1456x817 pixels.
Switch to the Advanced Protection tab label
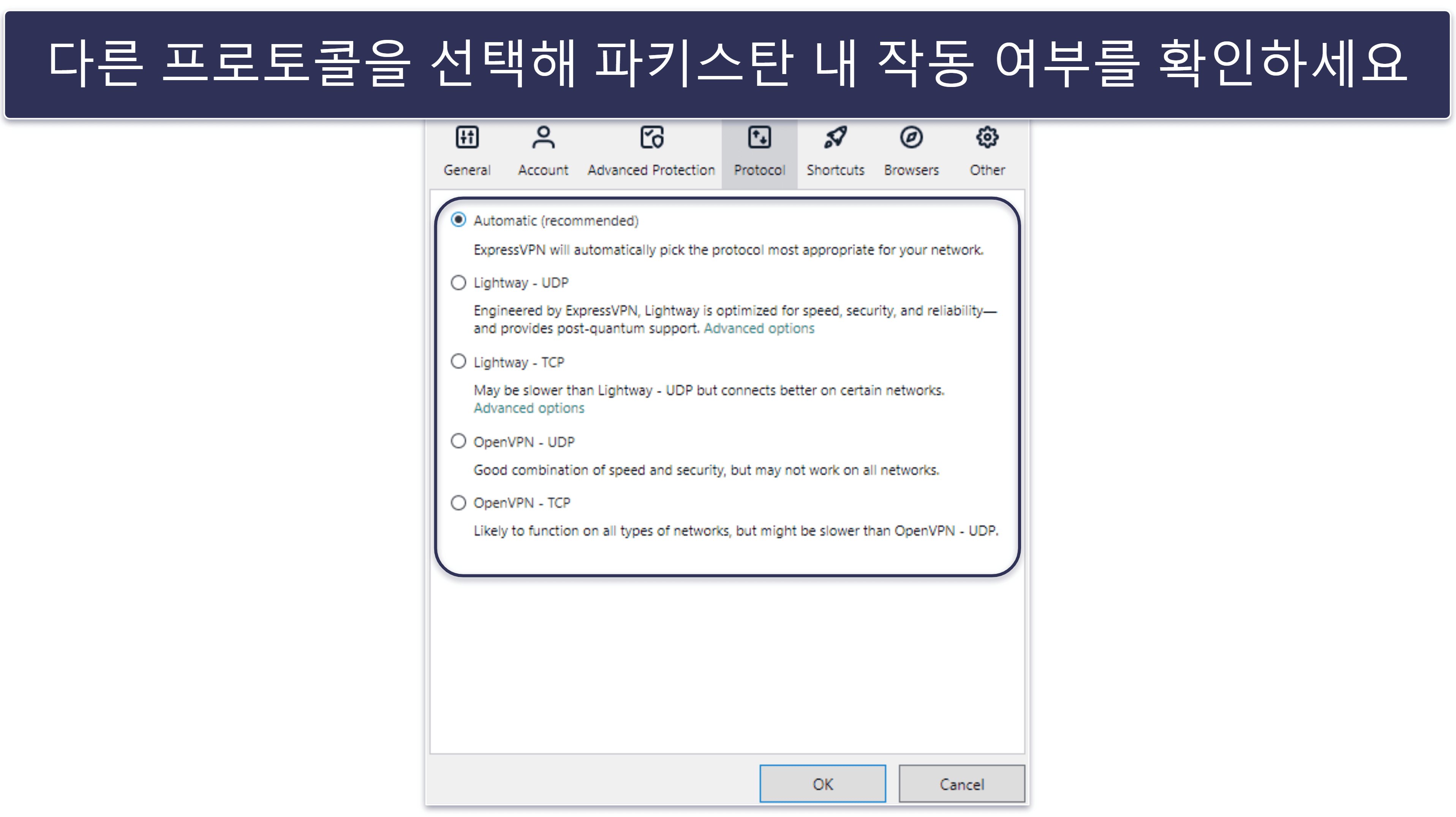(x=651, y=170)
